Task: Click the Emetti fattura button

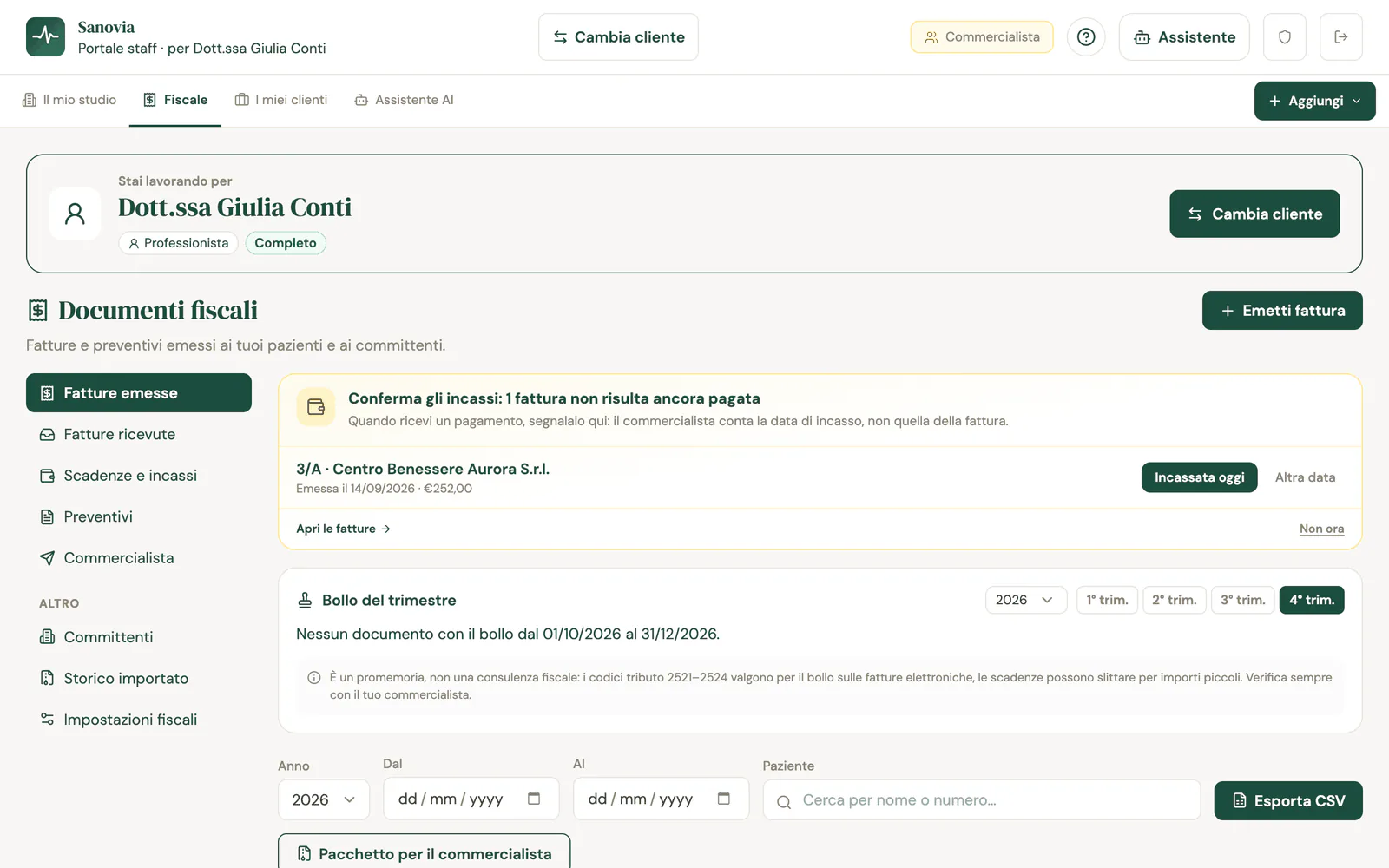Action: 1282,311
